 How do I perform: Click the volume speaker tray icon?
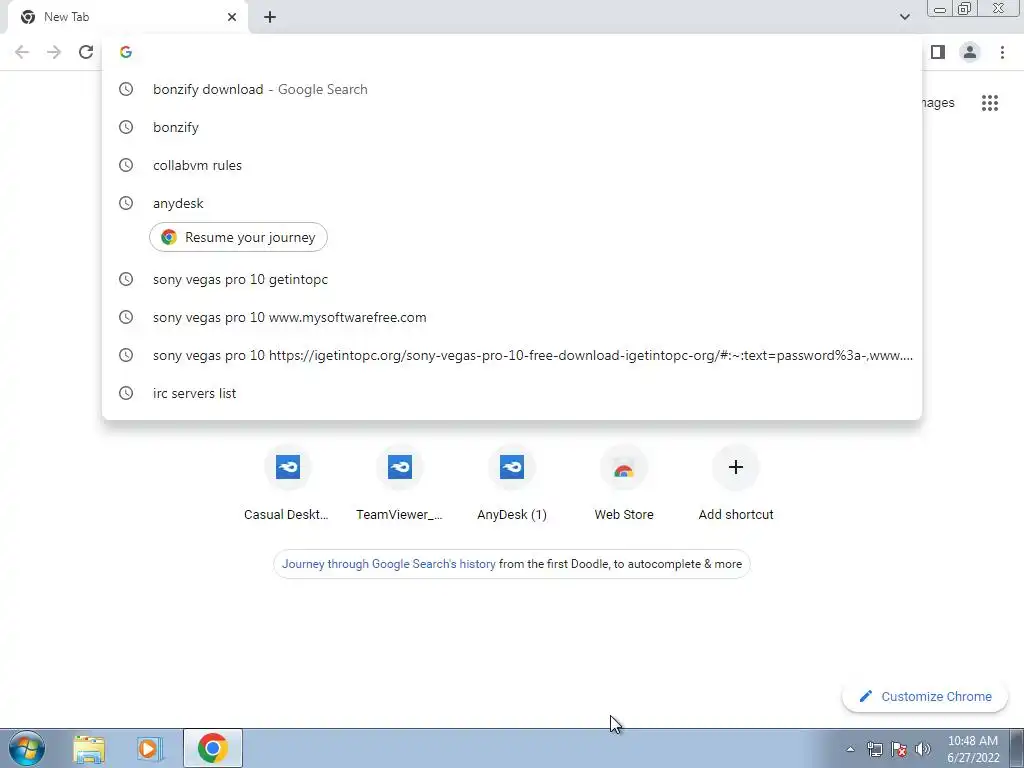pyautogui.click(x=923, y=749)
